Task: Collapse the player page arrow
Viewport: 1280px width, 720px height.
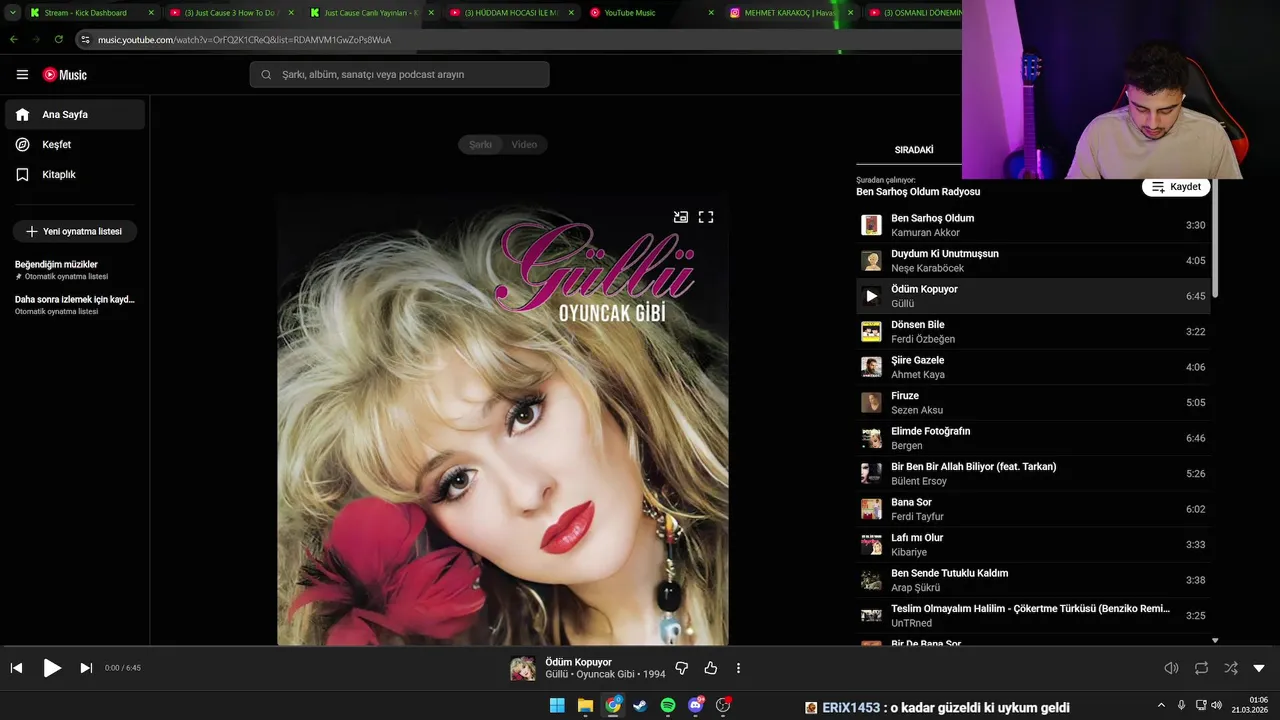Action: (1259, 668)
